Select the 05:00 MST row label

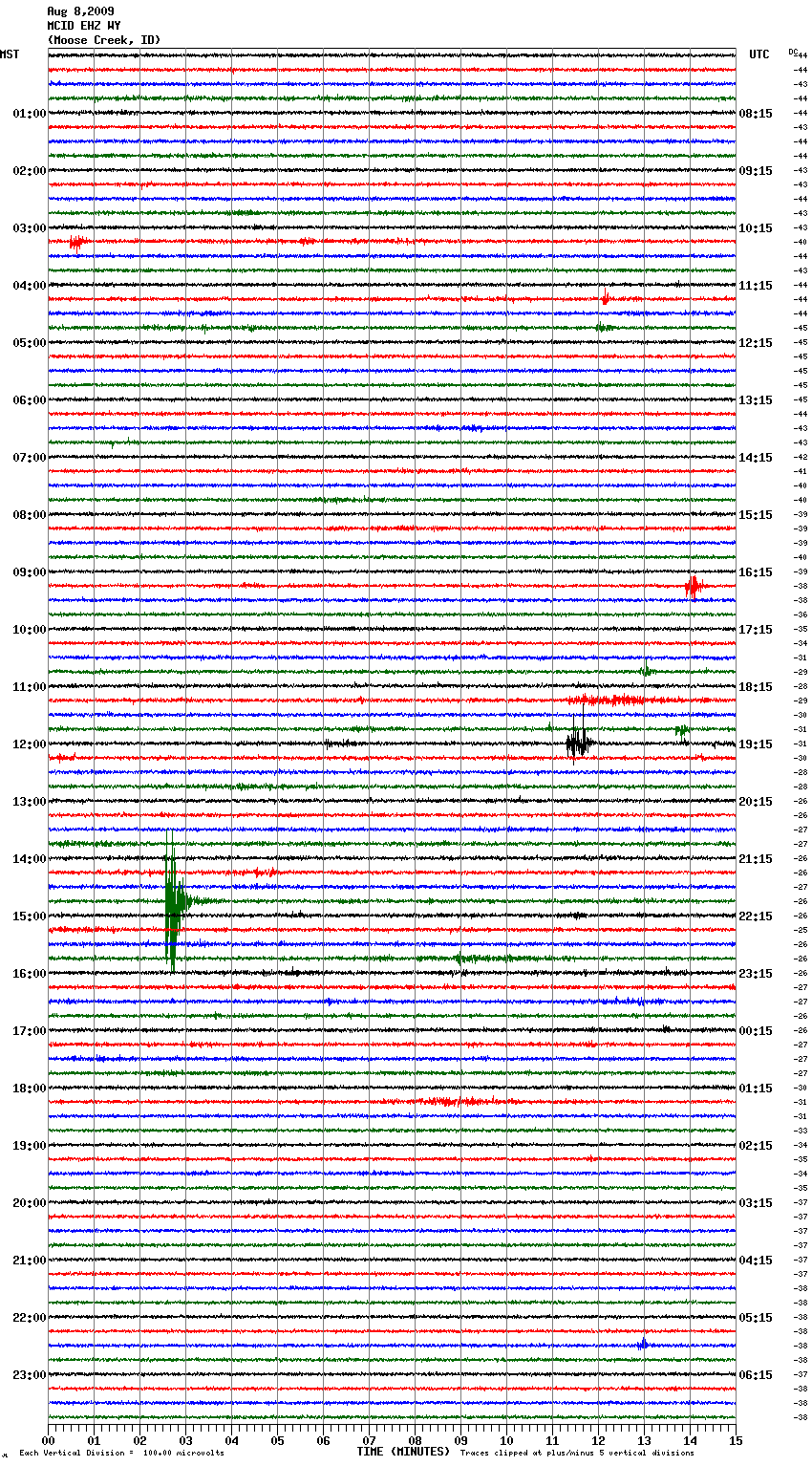(x=30, y=343)
